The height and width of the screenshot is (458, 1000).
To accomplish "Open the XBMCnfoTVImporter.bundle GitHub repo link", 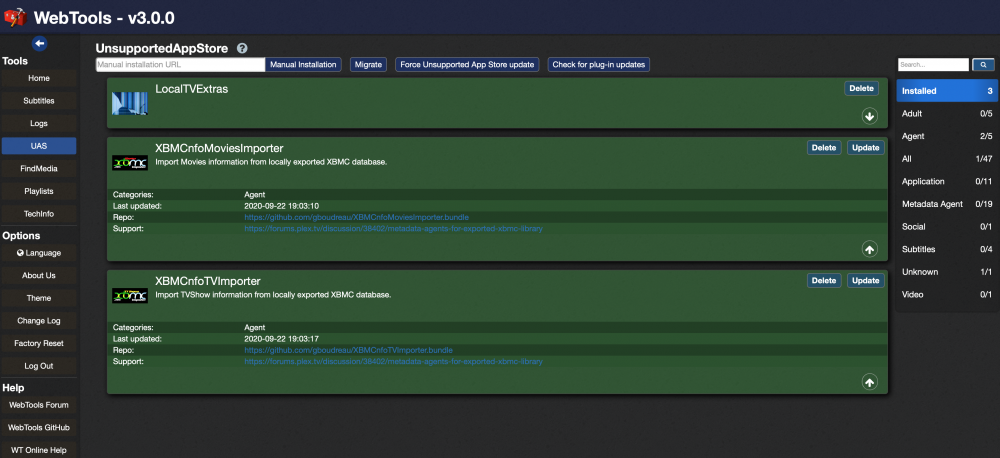I will pos(348,350).
